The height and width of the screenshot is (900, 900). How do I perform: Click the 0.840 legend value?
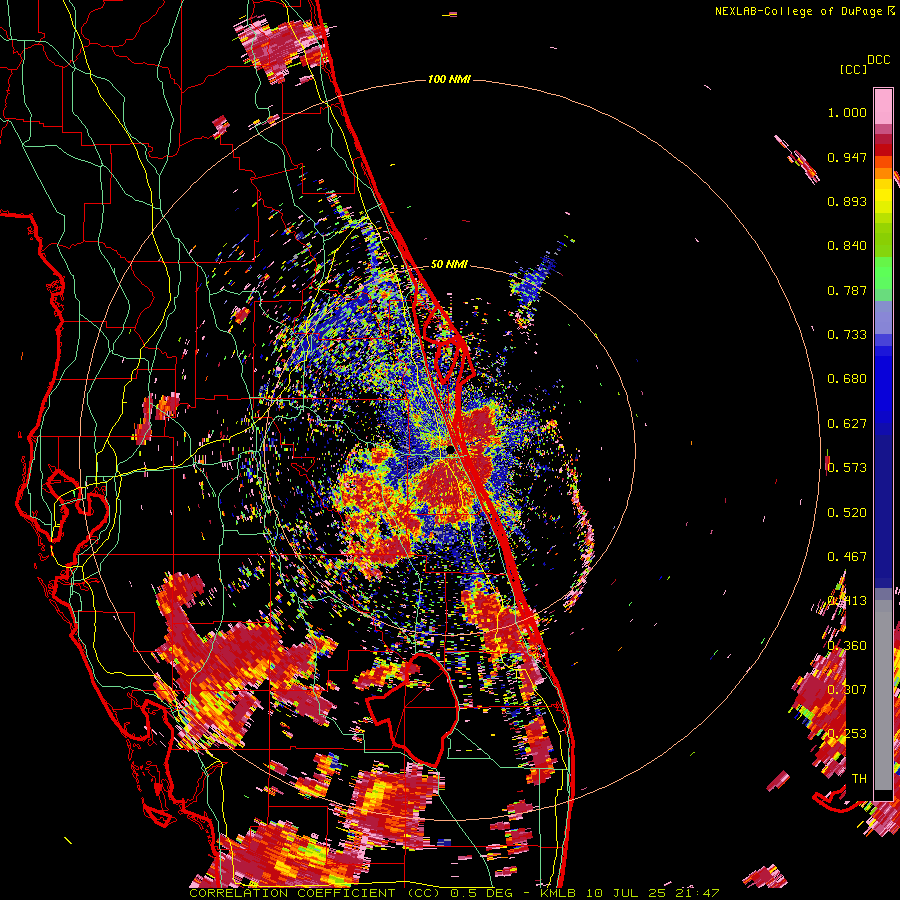[847, 246]
